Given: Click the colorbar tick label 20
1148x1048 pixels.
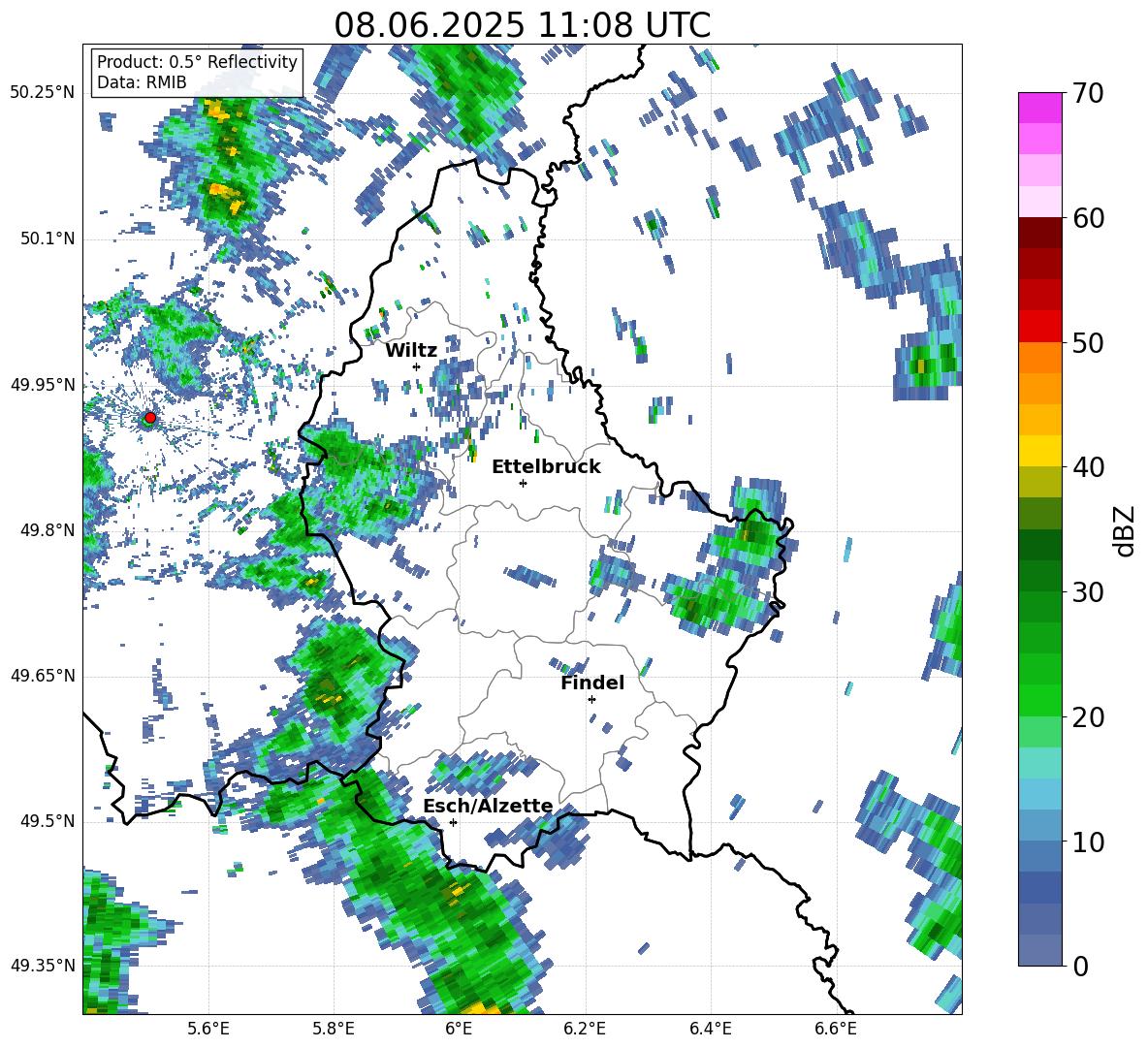Looking at the screenshot, I should 1088,717.
